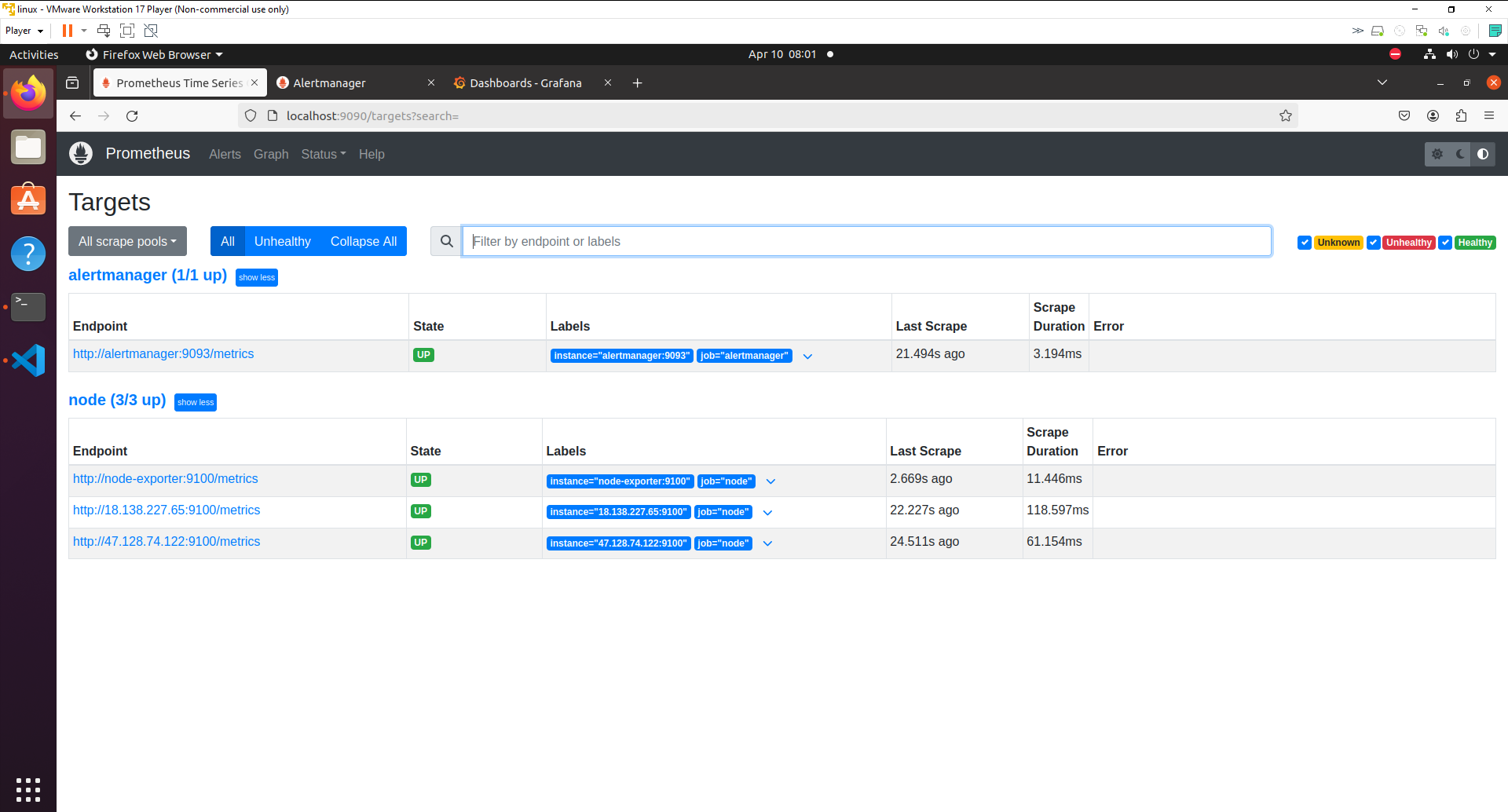The image size is (1508, 812).
Task: Select the All targets filter button
Action: click(228, 241)
